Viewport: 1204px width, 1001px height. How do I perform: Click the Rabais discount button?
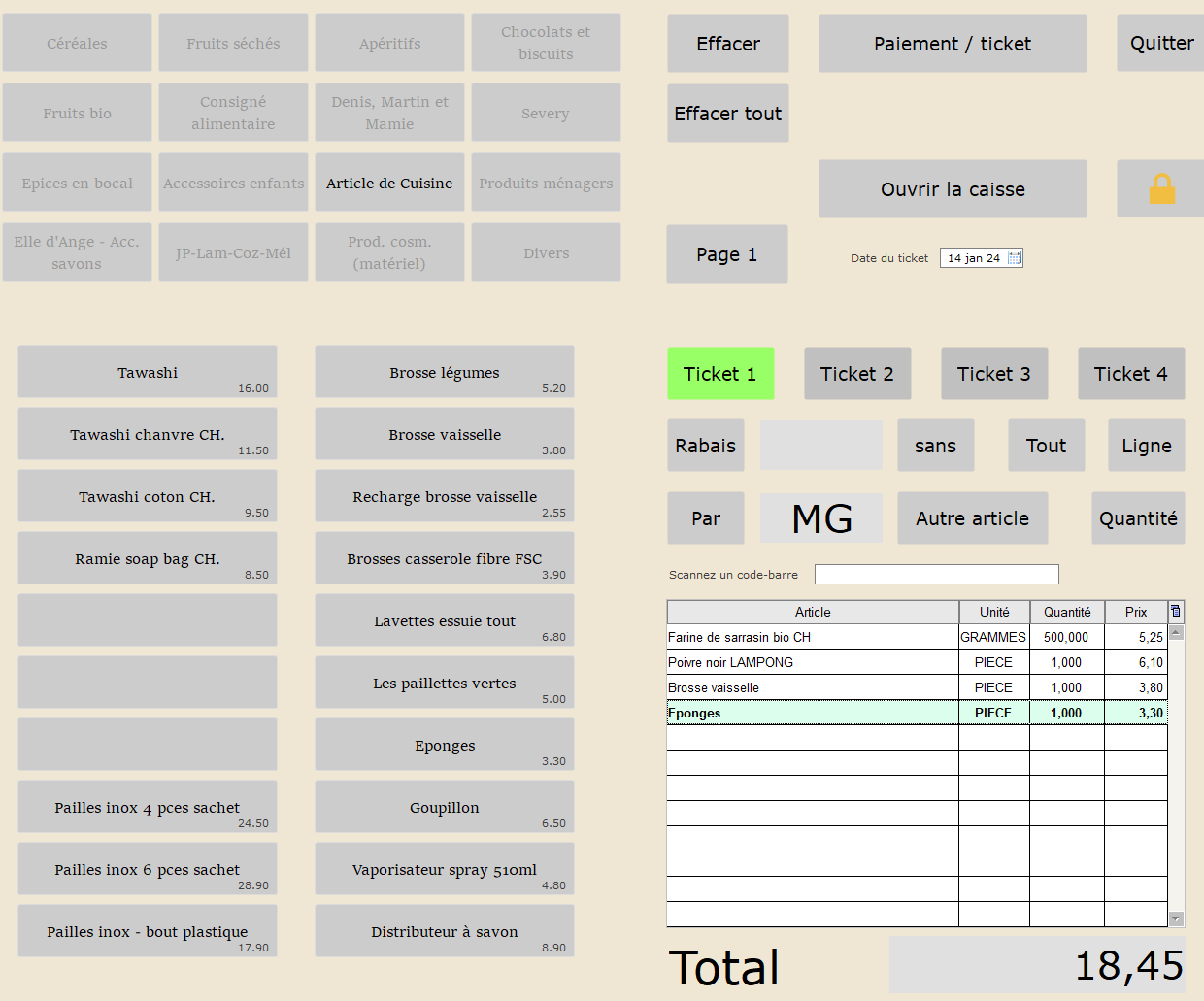[x=706, y=446]
